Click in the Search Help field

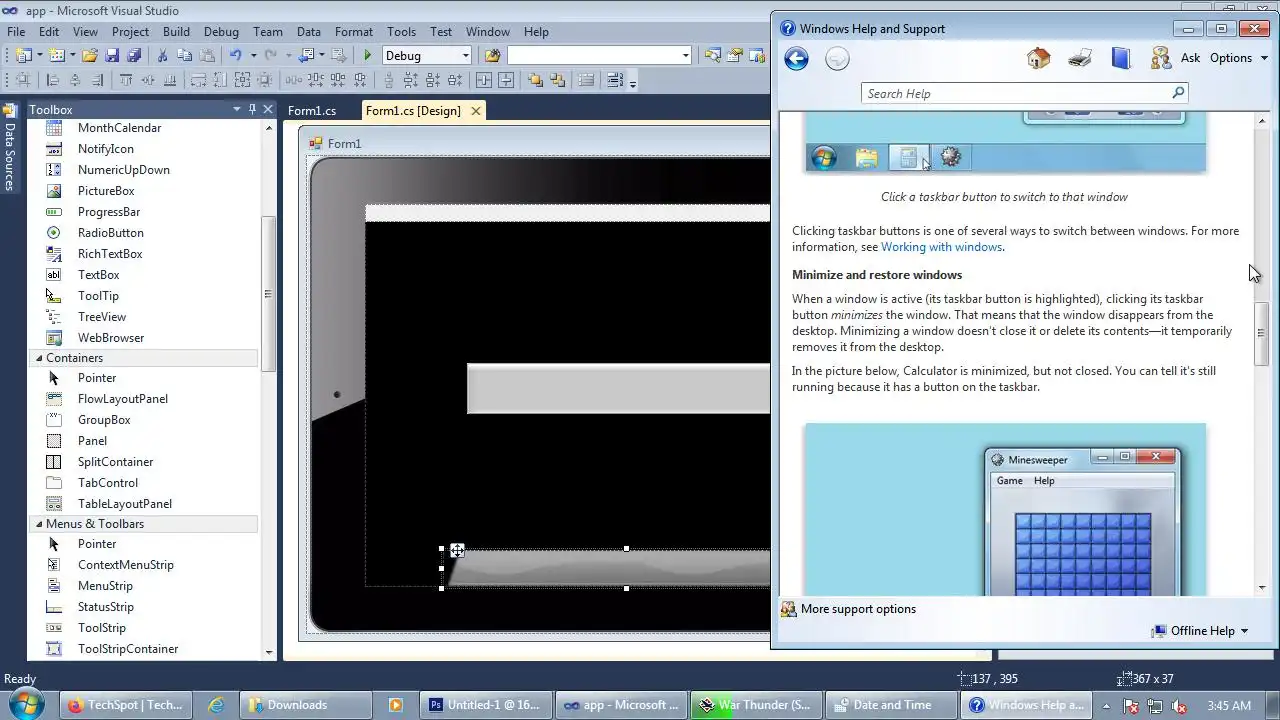tap(1015, 93)
